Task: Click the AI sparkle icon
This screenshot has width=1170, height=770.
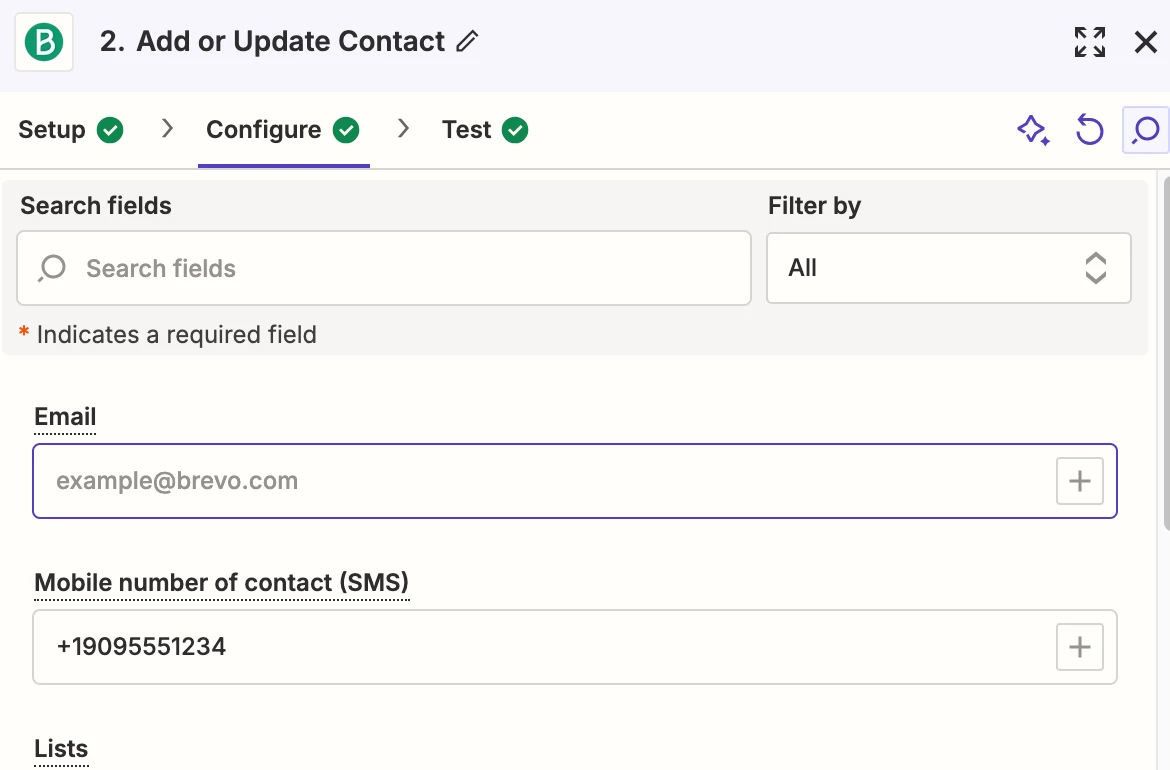Action: point(1033,130)
